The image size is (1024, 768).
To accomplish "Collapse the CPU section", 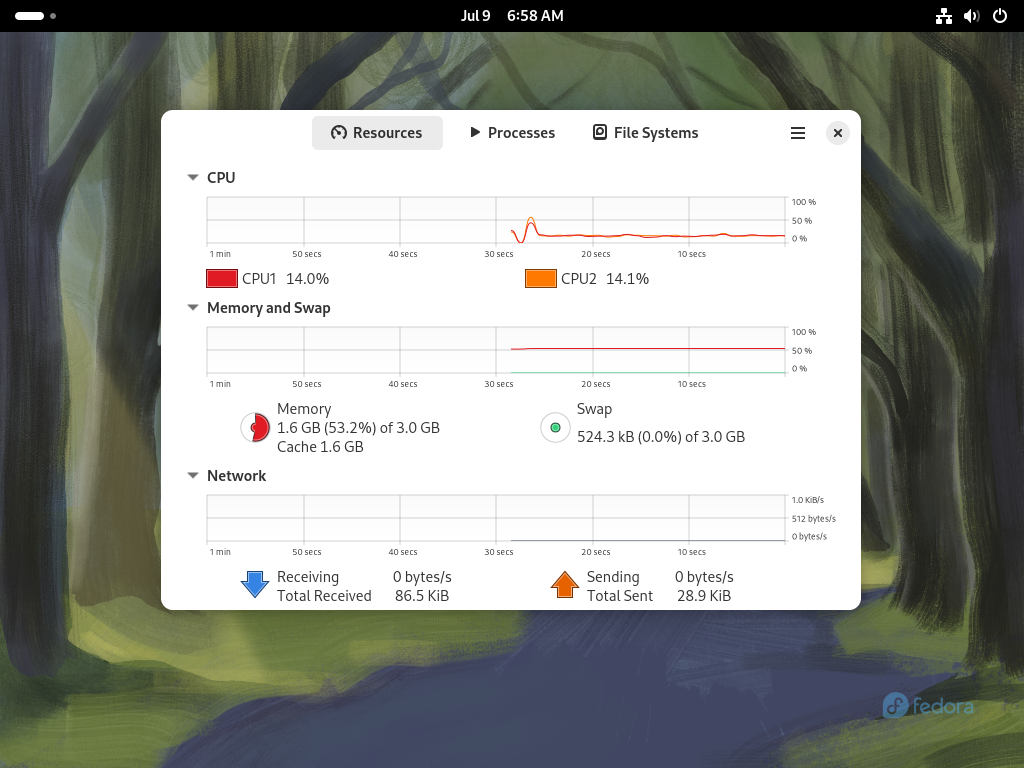I will 193,178.
